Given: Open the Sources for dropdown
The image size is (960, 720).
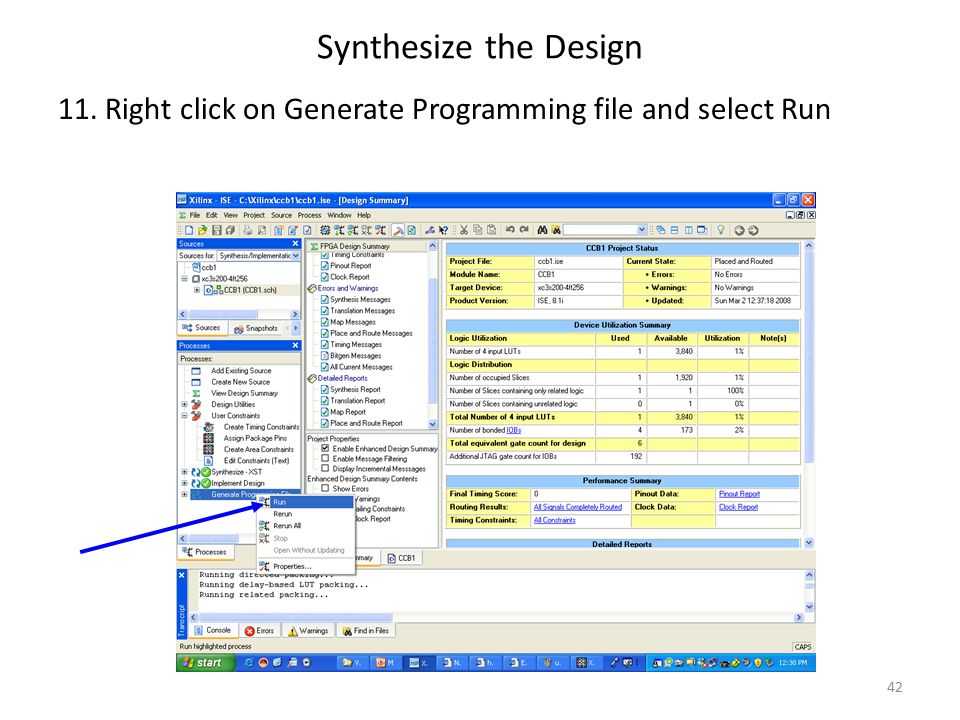Looking at the screenshot, I should pos(296,256).
